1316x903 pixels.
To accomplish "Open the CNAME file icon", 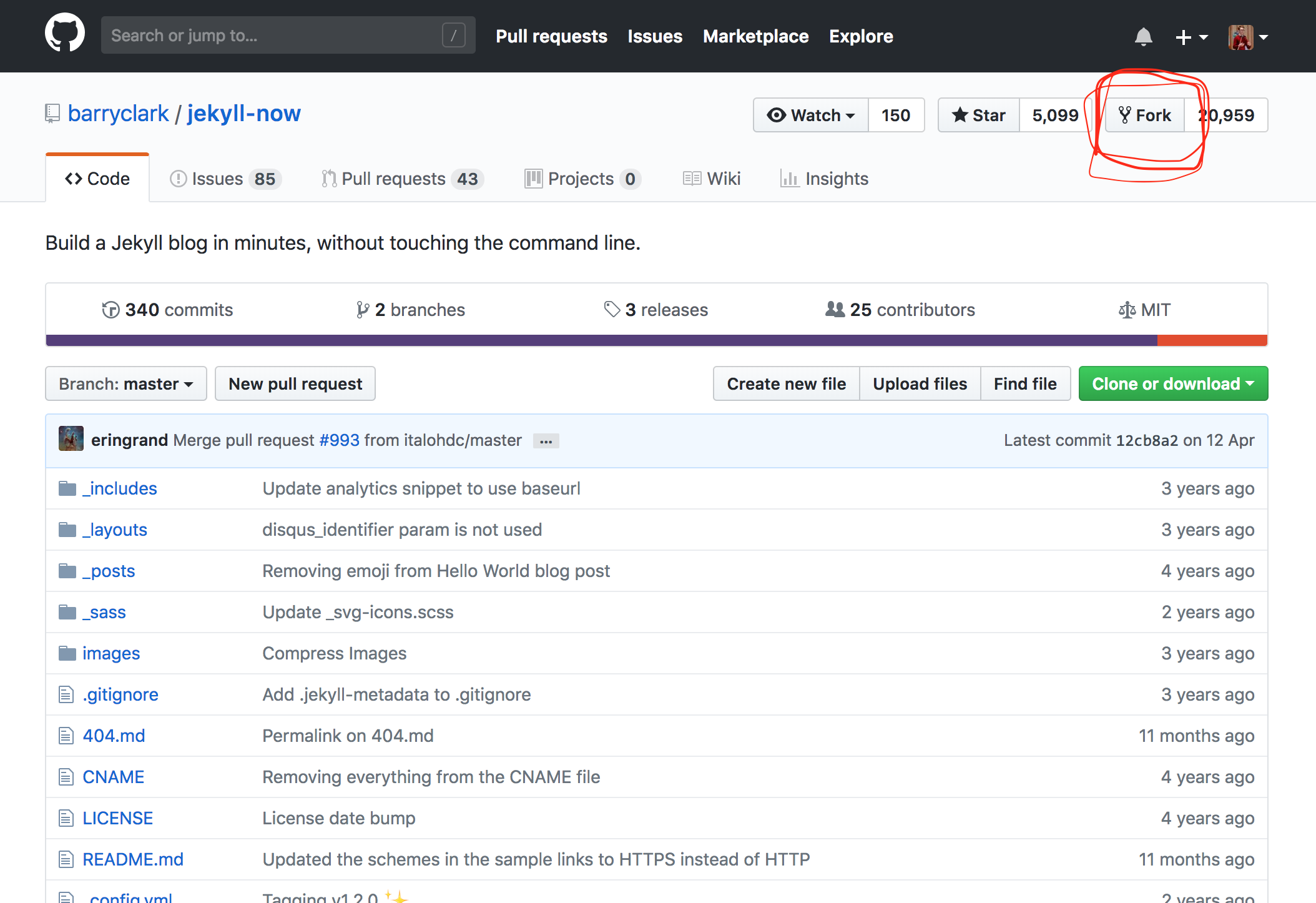I will [66, 777].
